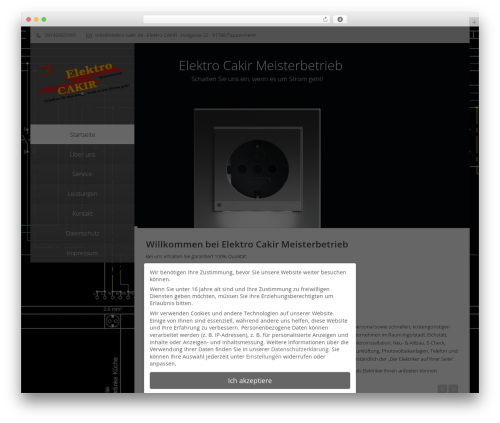Navigate to the Service page

point(82,174)
